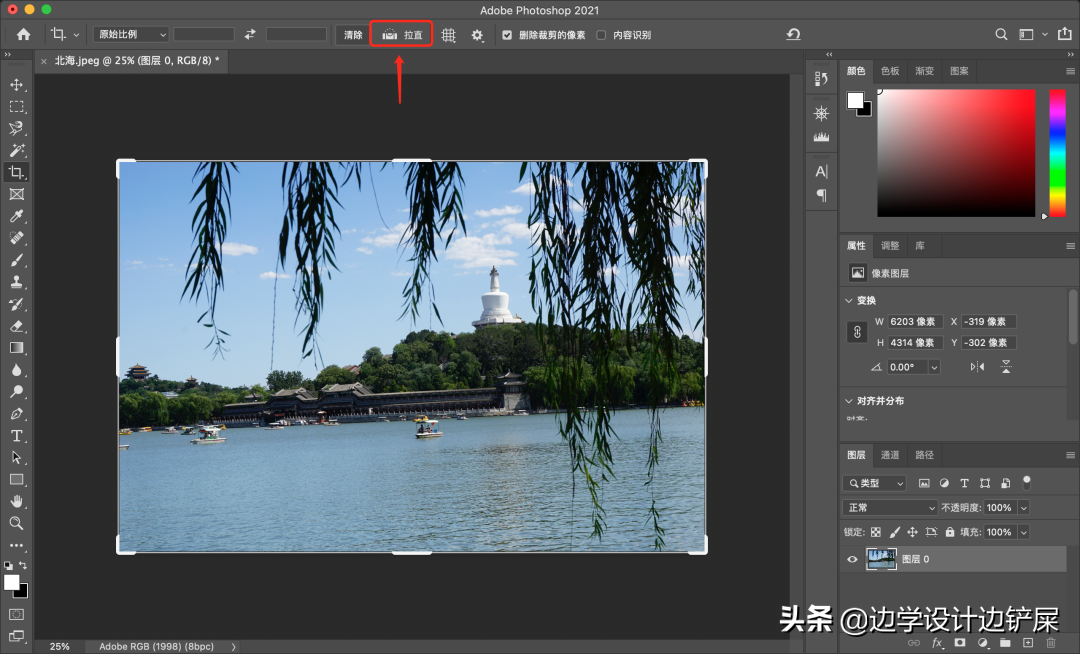The height and width of the screenshot is (654, 1080).
Task: Uncheck 删除裁剪的像素 checkbox
Action: (x=507, y=35)
